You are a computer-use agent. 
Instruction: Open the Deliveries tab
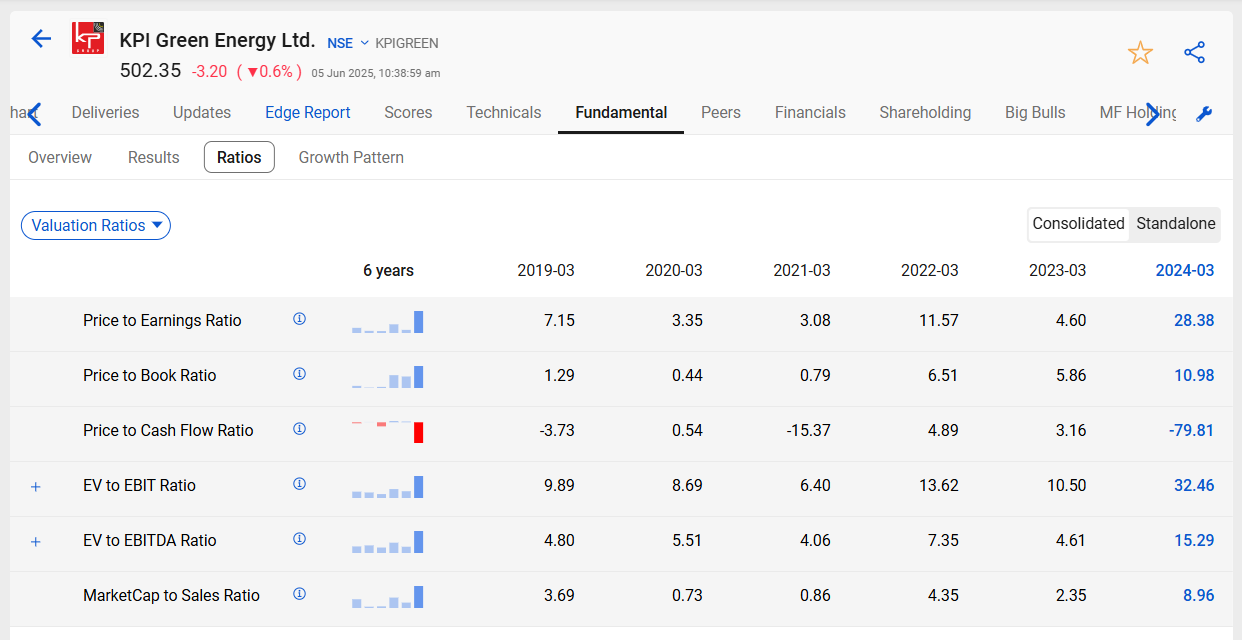pos(106,113)
